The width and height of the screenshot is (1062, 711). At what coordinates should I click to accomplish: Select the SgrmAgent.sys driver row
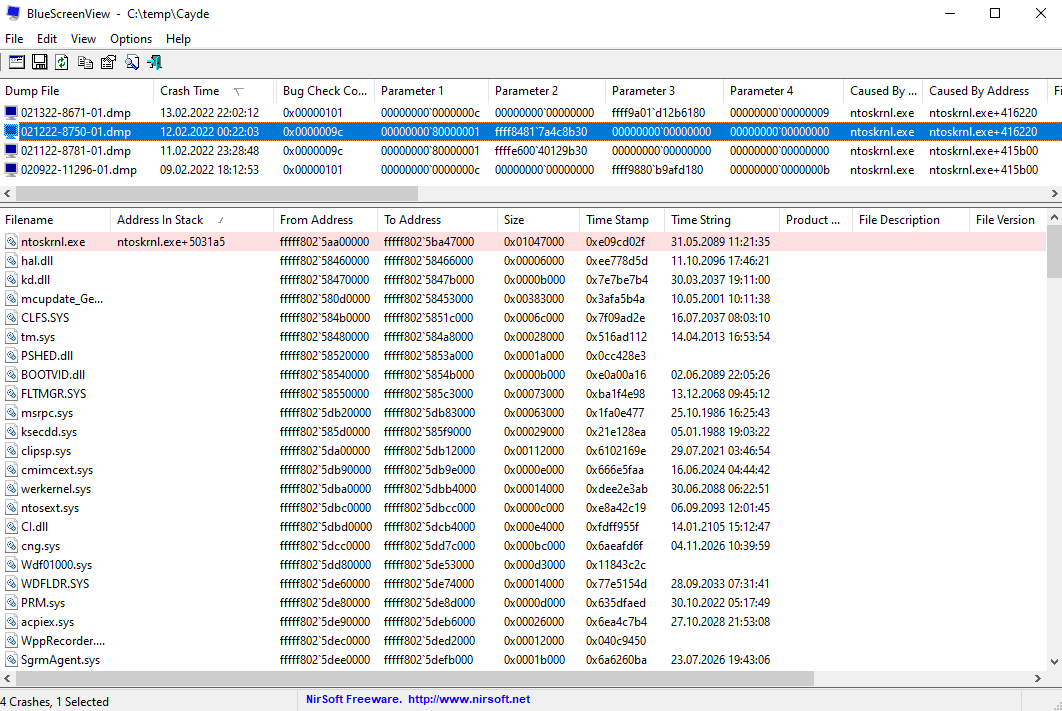click(523, 660)
